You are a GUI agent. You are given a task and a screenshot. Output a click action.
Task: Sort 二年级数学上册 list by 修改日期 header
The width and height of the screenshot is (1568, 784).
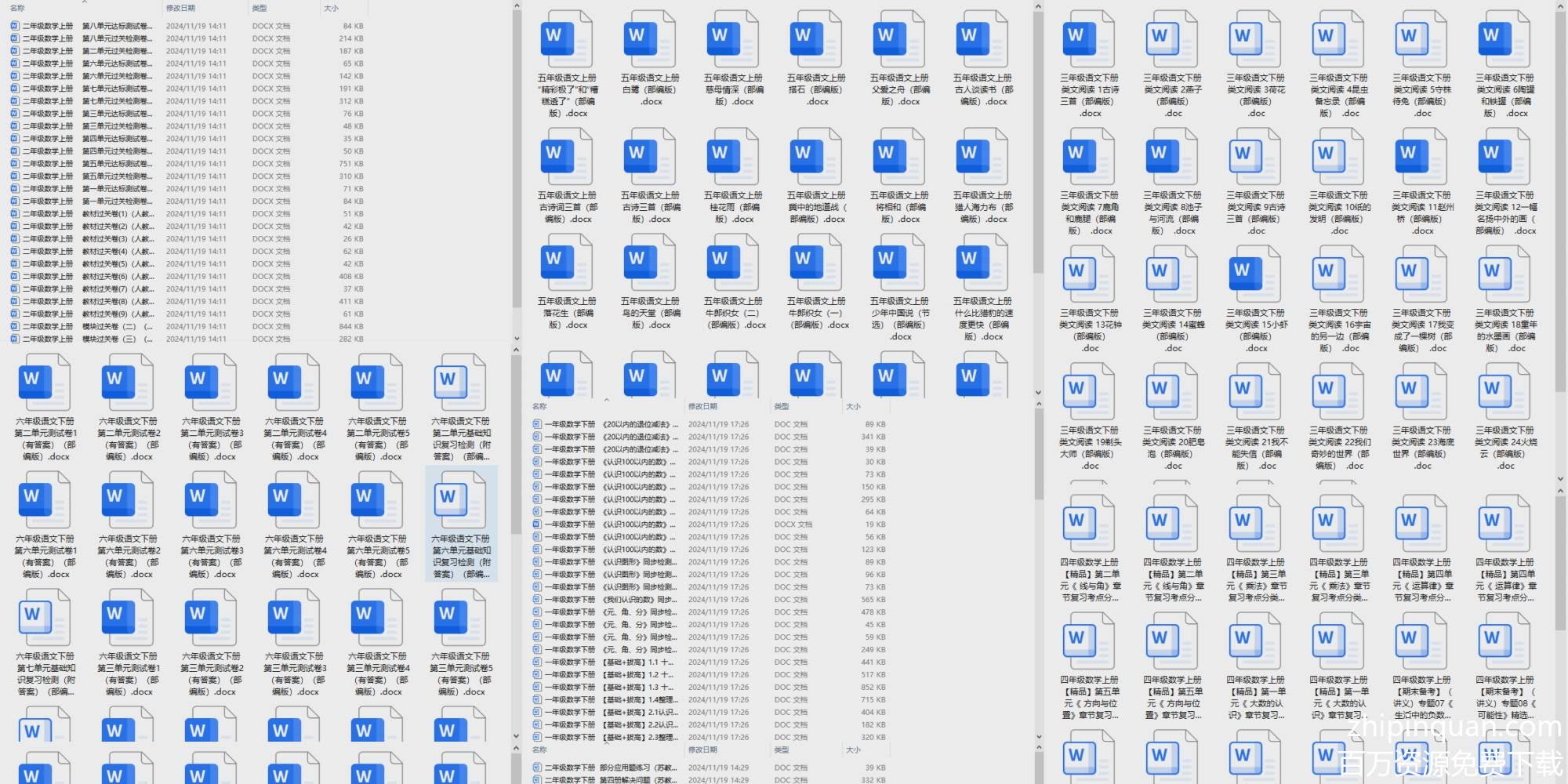pyautogui.click(x=180, y=8)
